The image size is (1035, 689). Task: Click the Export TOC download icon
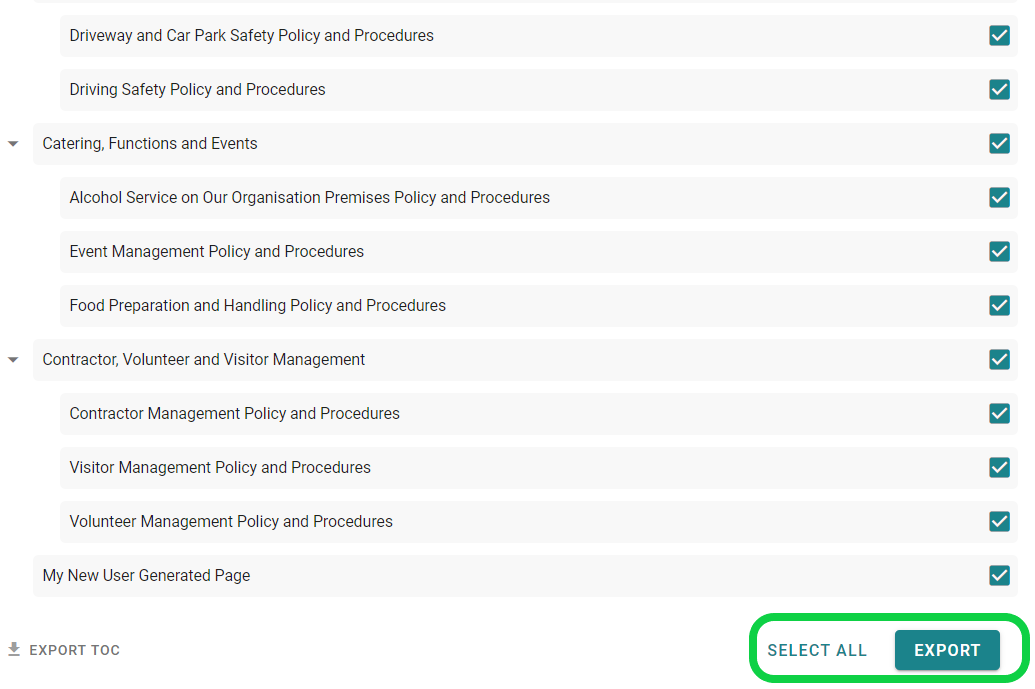[x=14, y=650]
